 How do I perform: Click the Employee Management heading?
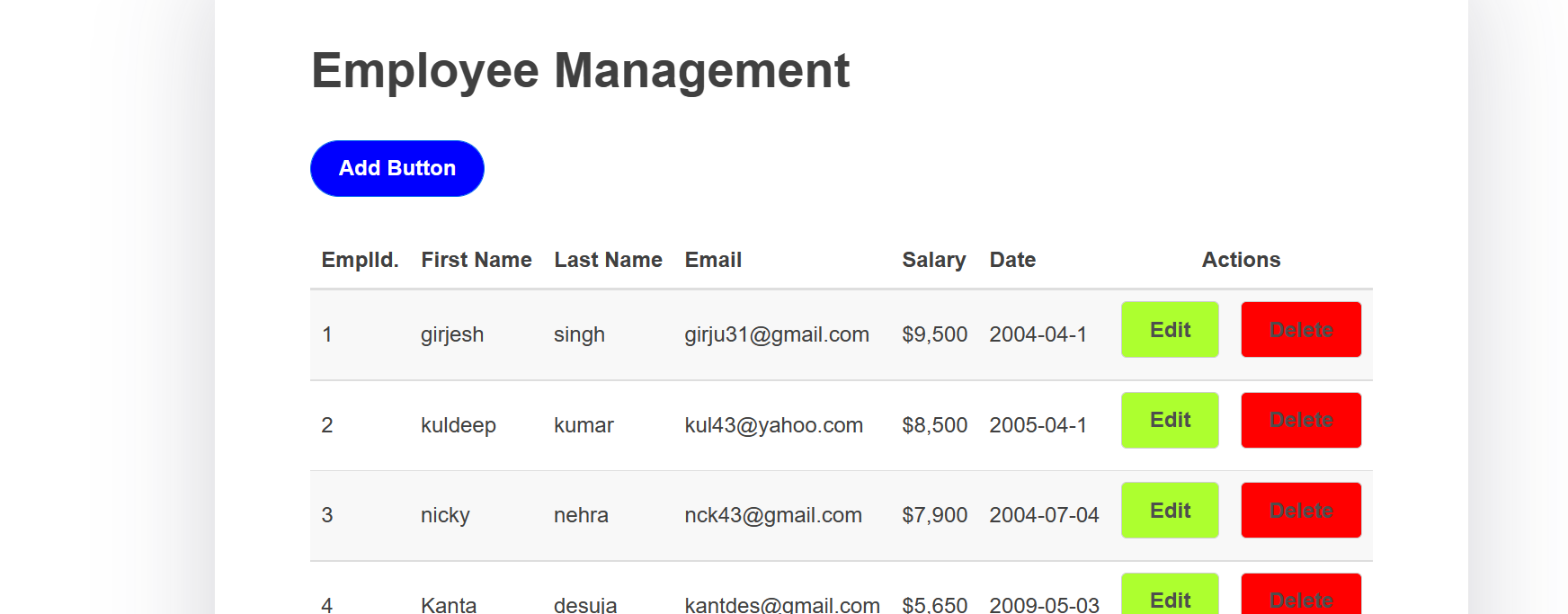580,71
